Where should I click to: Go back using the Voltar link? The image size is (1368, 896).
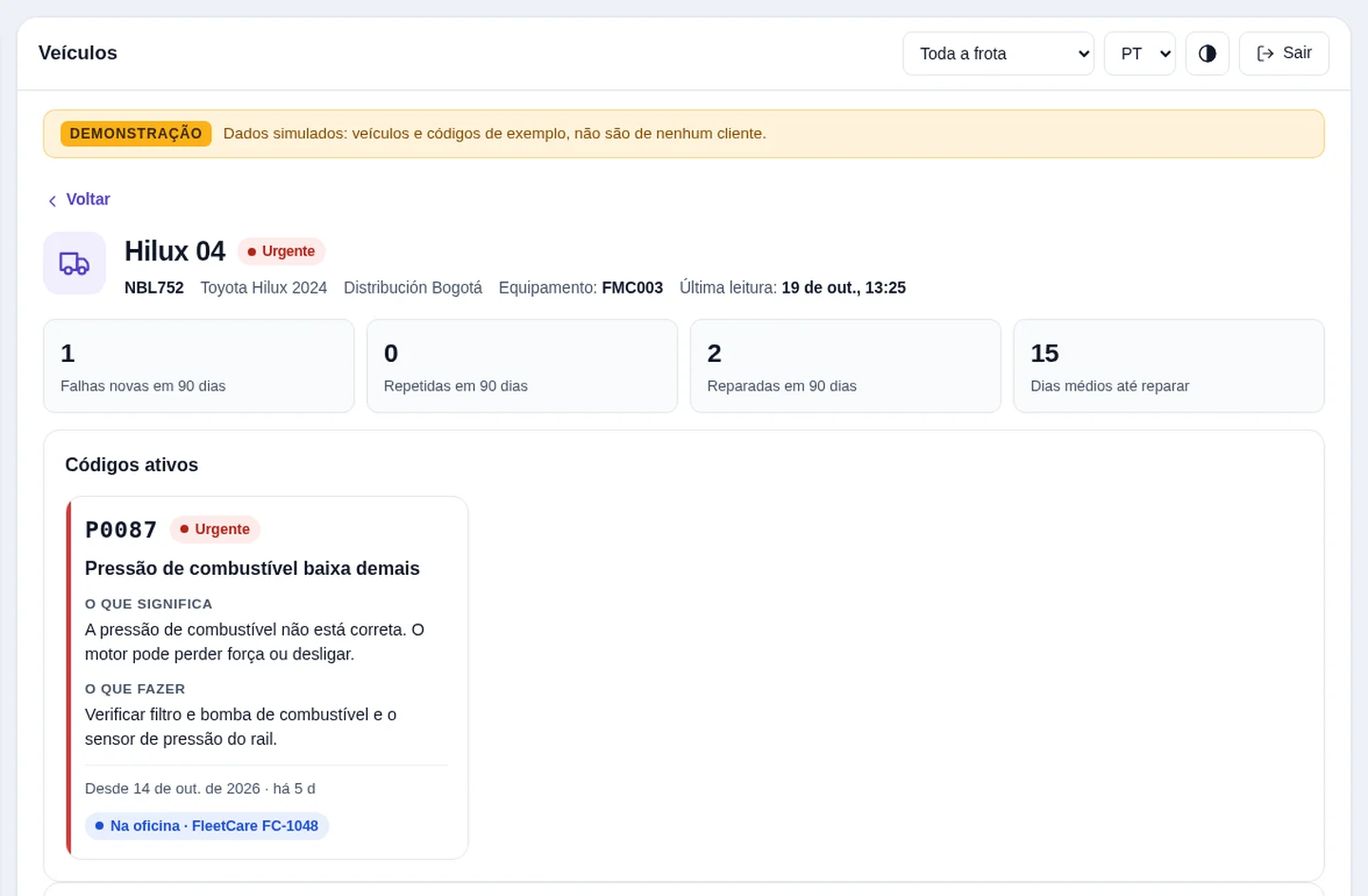(79, 200)
